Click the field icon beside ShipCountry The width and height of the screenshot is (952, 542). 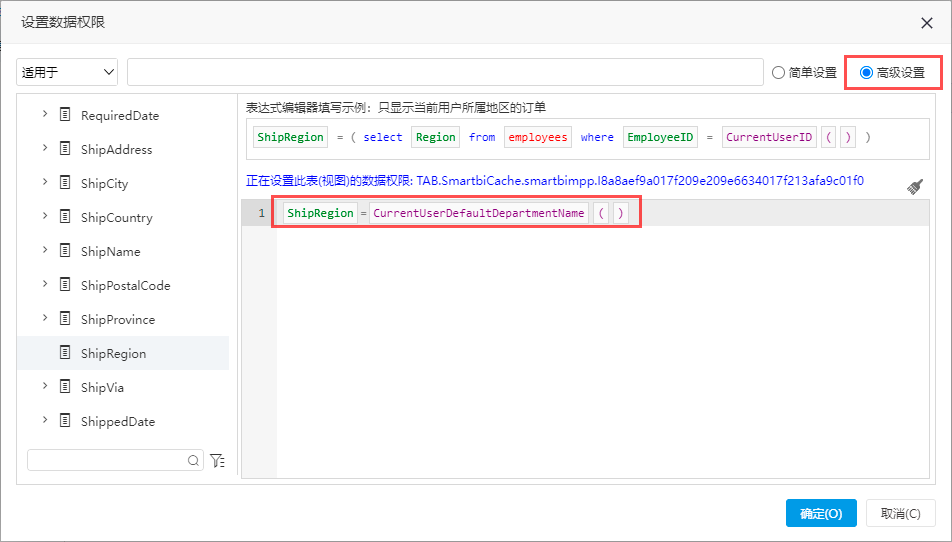click(65, 217)
